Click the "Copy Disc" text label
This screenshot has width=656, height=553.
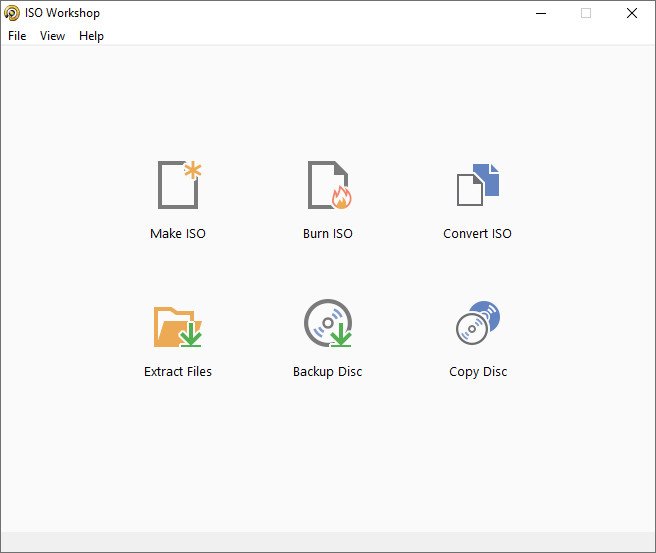[x=478, y=372]
